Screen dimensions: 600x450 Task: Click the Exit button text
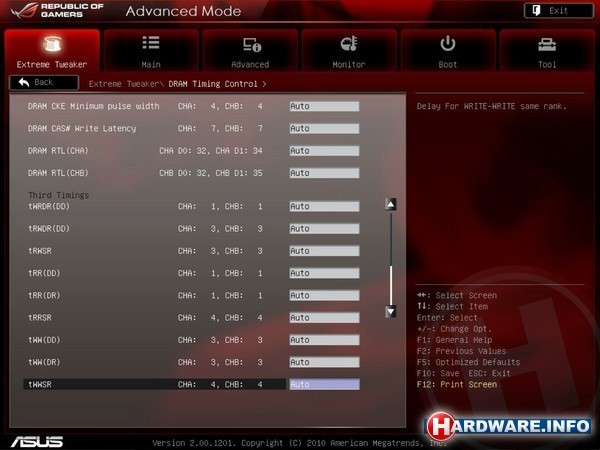coord(559,11)
